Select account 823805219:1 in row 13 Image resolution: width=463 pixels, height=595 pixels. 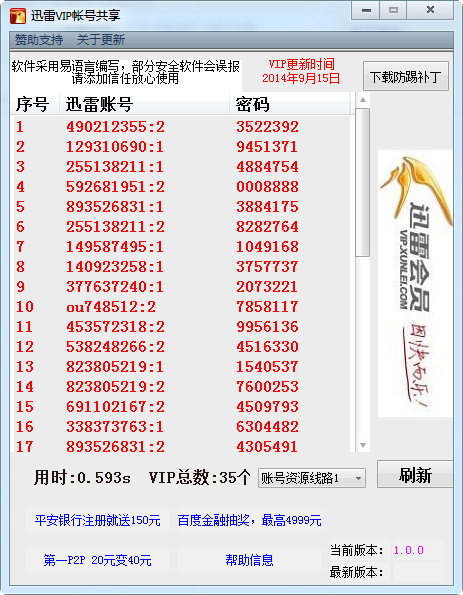click(x=115, y=367)
